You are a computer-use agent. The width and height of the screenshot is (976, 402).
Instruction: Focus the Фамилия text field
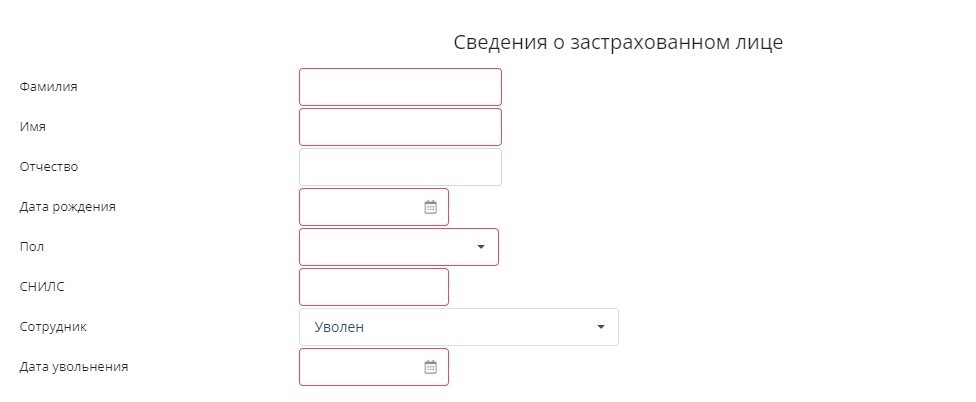400,87
